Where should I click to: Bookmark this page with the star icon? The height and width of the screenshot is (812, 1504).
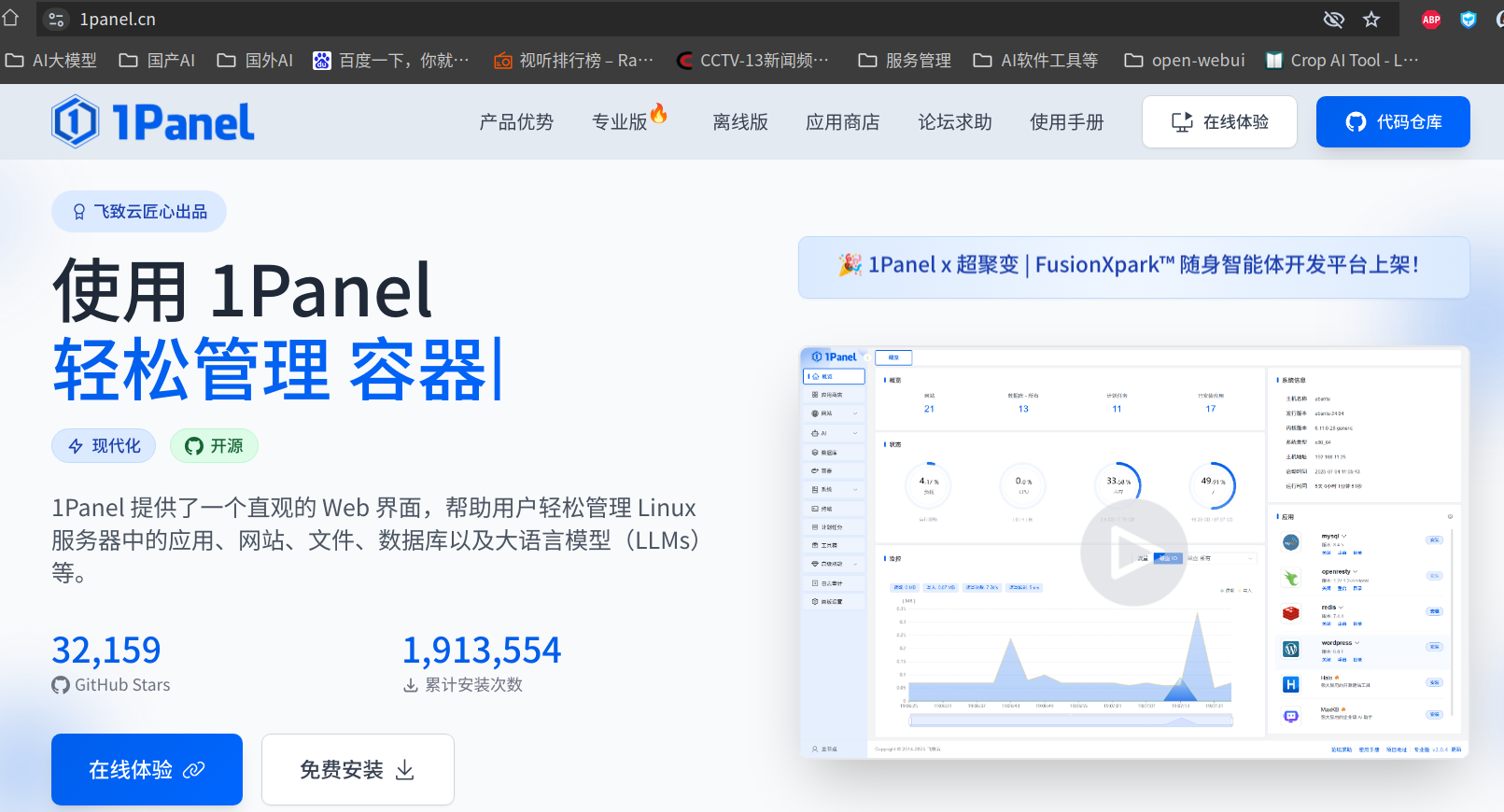click(1371, 19)
